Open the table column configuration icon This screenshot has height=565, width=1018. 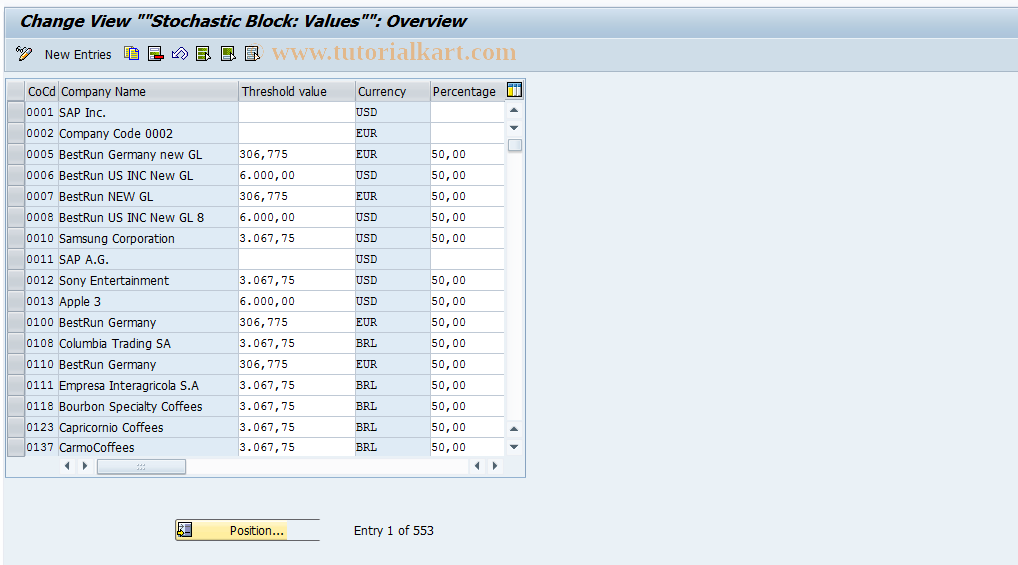[x=514, y=90]
